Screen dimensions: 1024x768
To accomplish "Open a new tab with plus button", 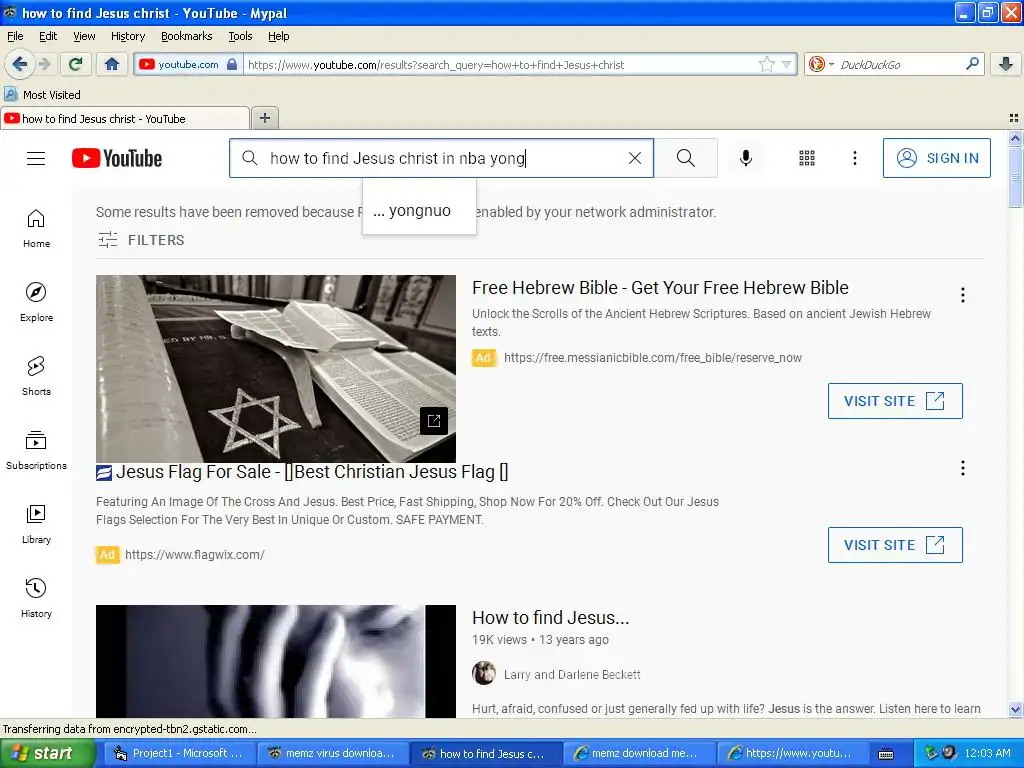I will click(x=264, y=118).
